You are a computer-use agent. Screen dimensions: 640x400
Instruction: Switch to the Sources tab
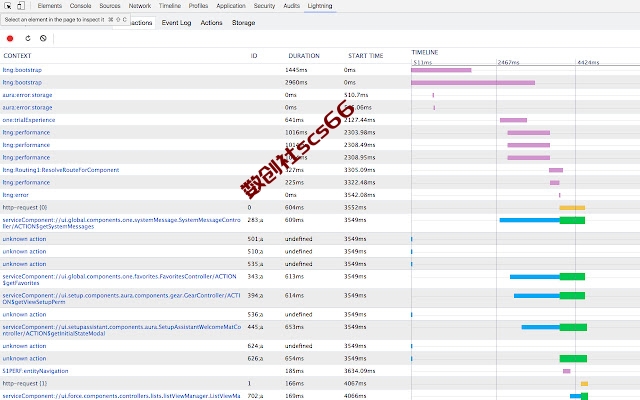click(110, 6)
